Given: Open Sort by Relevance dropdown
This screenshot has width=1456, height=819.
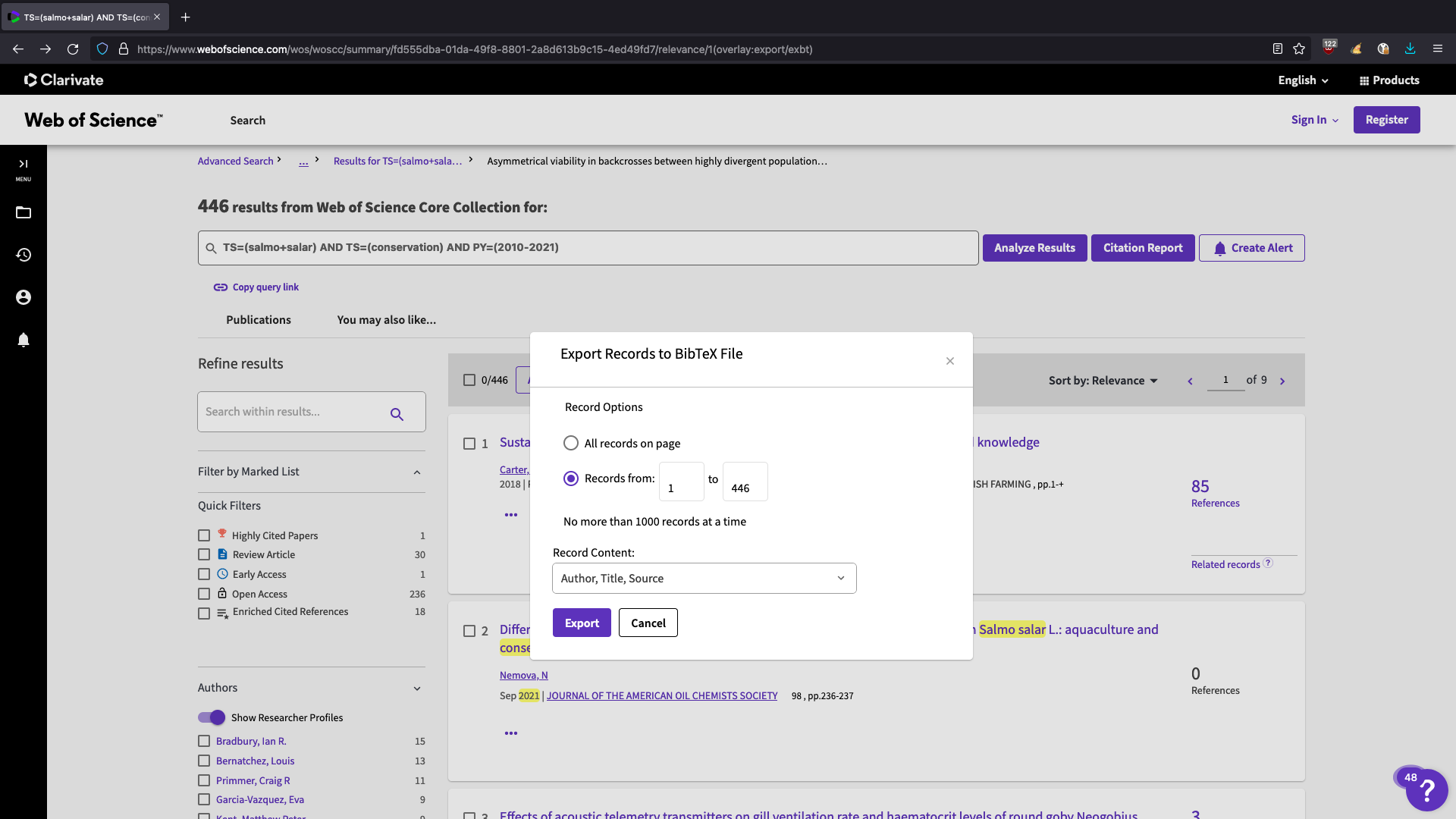Looking at the screenshot, I should coord(1103,381).
